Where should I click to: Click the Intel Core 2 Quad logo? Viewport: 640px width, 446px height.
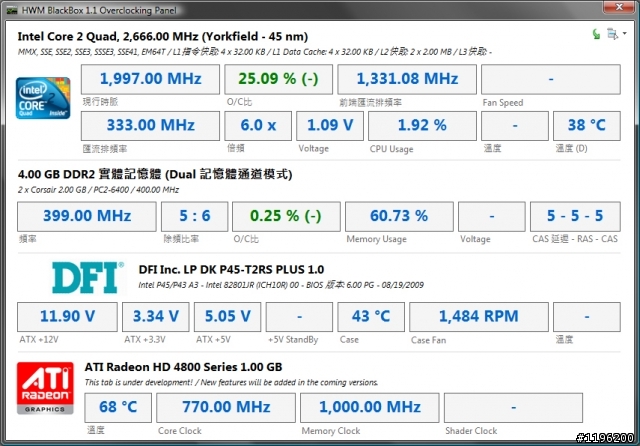pyautogui.click(x=43, y=98)
